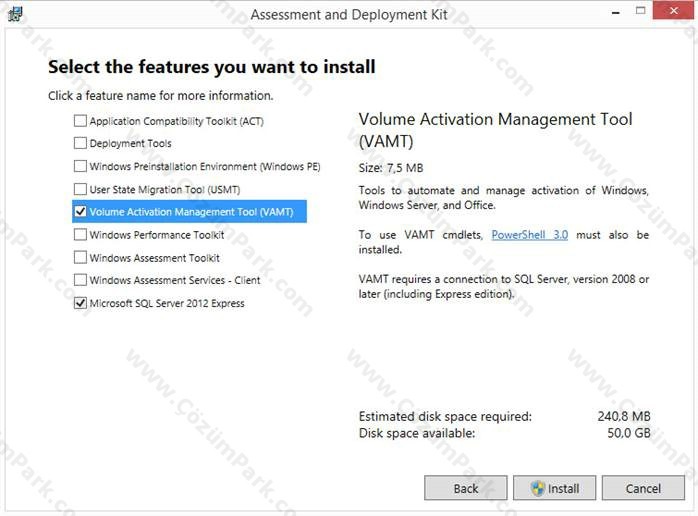The width and height of the screenshot is (698, 516).
Task: Select Windows Performance Toolkit feature name
Action: point(157,235)
